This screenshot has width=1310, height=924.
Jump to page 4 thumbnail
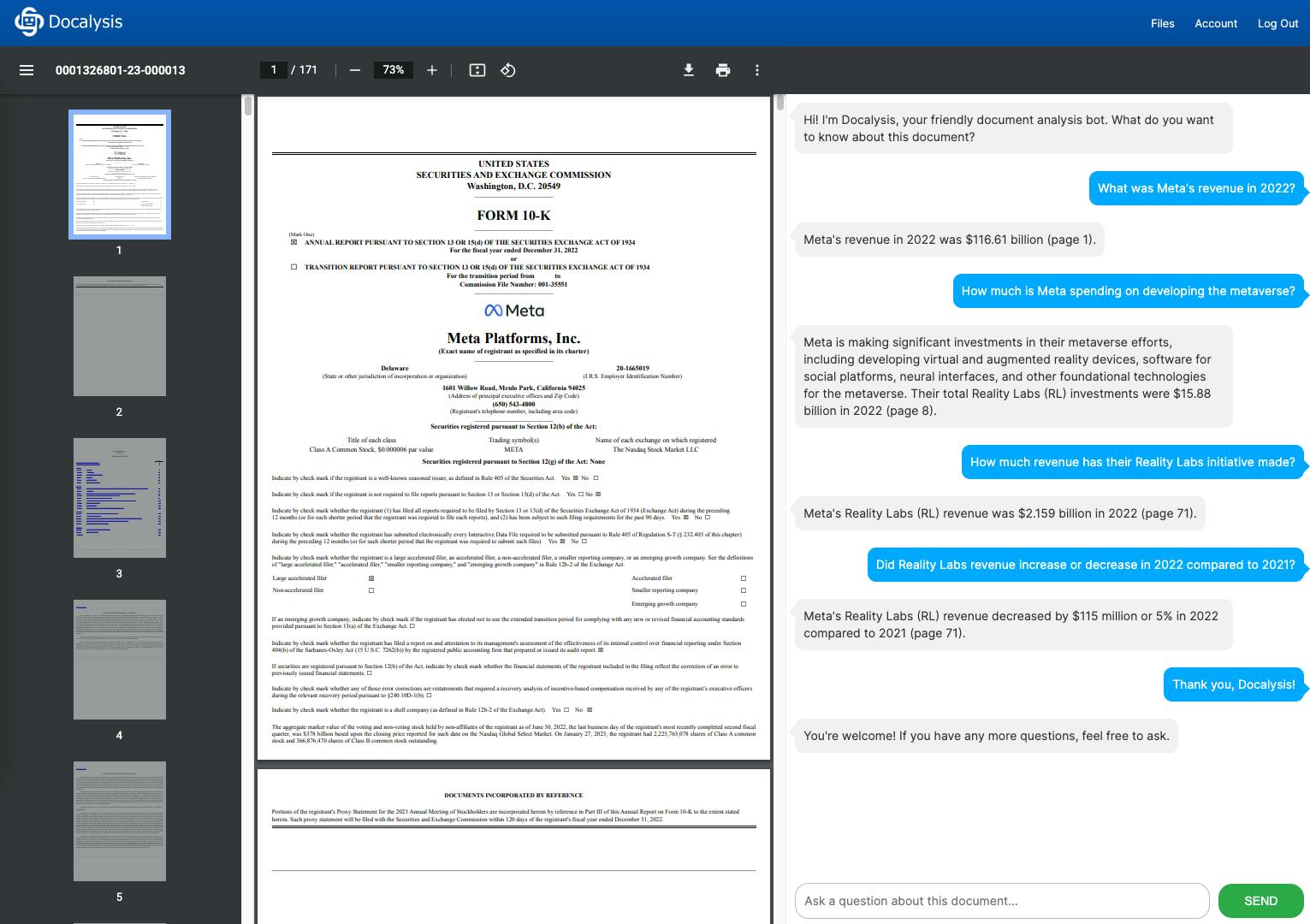[x=120, y=660]
